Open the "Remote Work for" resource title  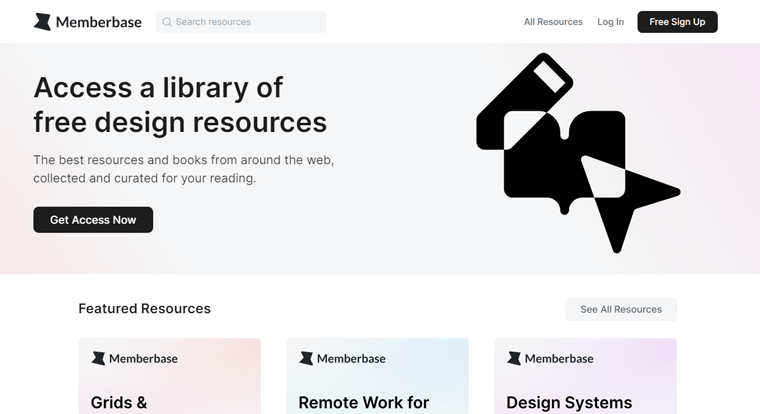[363, 402]
